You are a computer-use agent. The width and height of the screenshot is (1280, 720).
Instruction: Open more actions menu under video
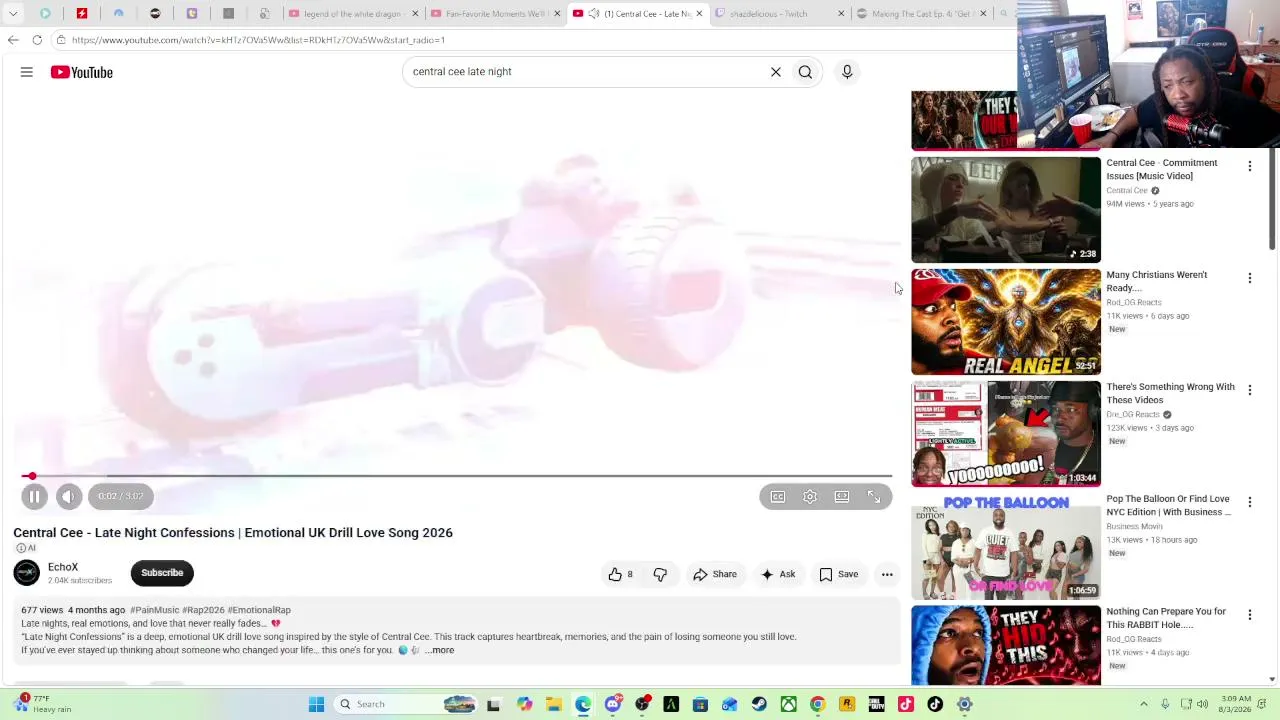tap(887, 574)
